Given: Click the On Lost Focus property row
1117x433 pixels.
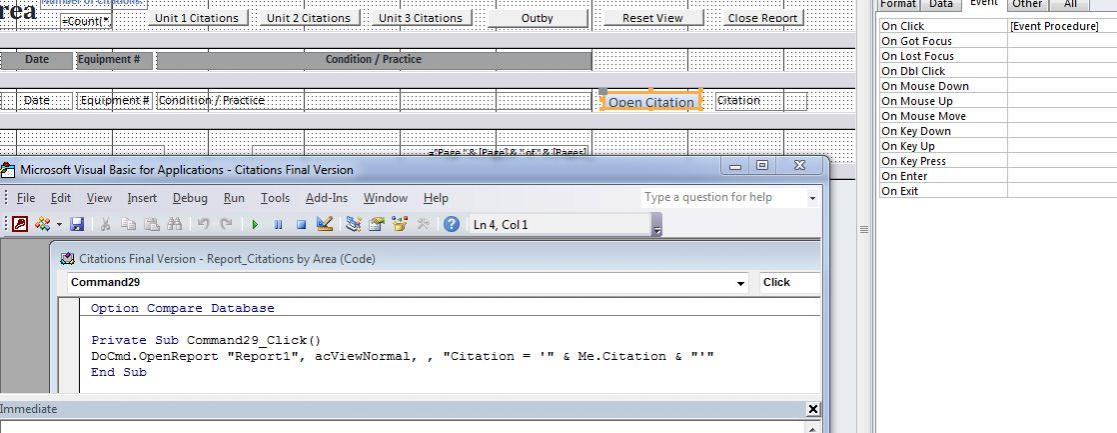Looking at the screenshot, I should [998, 56].
